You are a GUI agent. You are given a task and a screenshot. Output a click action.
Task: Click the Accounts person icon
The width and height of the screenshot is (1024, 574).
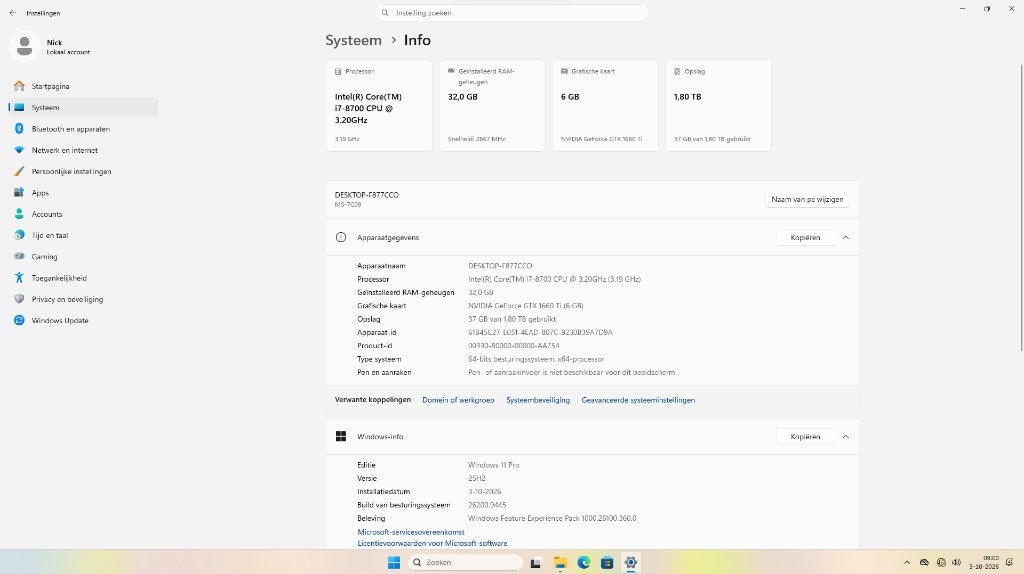tap(19, 214)
